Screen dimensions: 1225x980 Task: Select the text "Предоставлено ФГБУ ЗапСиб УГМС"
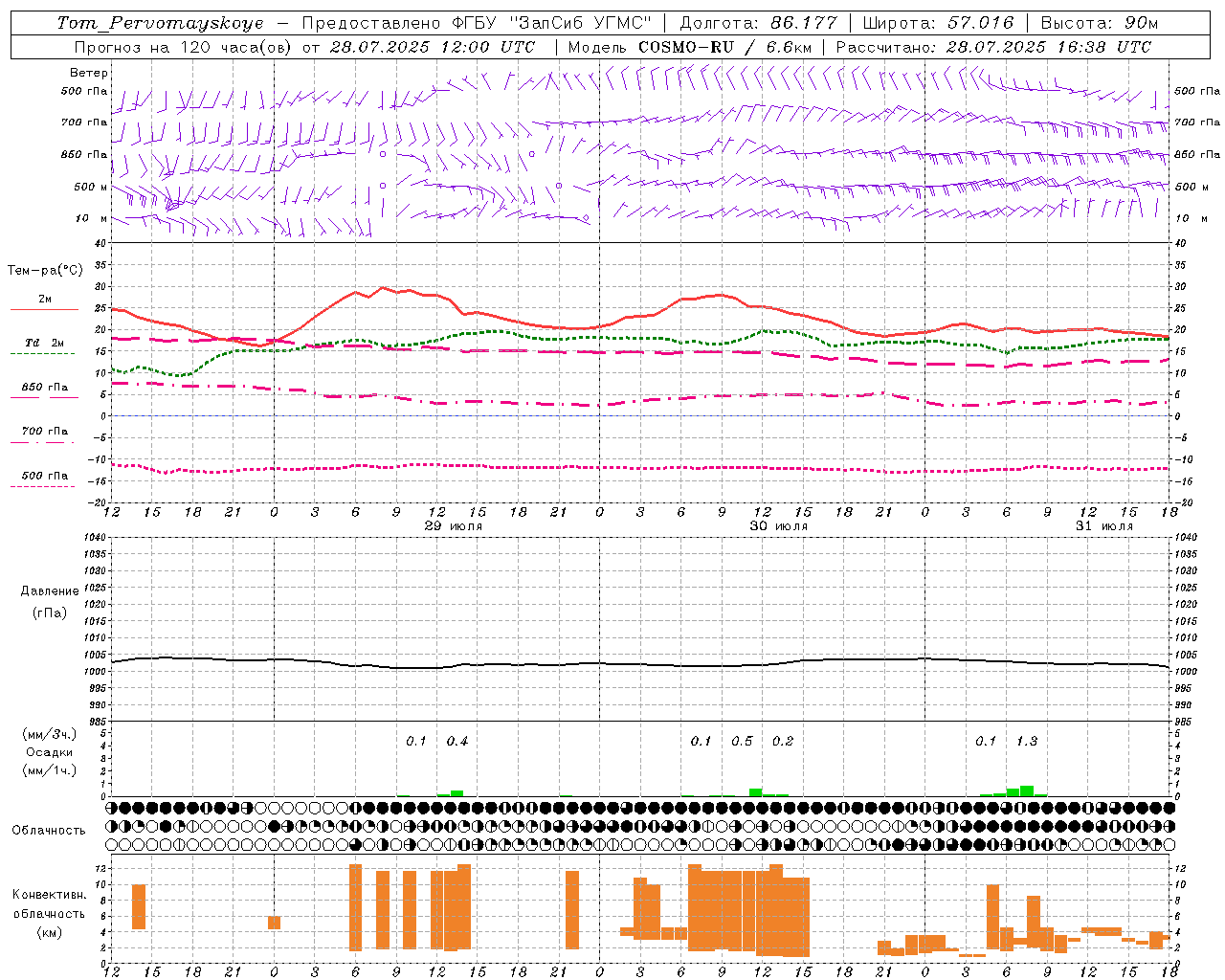click(477, 23)
